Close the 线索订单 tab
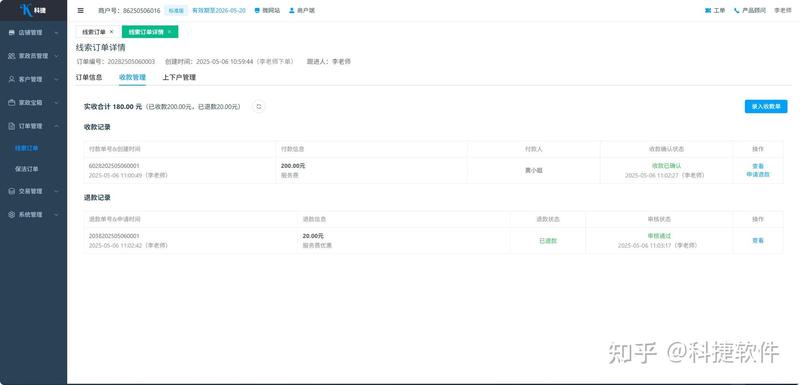 pos(112,32)
